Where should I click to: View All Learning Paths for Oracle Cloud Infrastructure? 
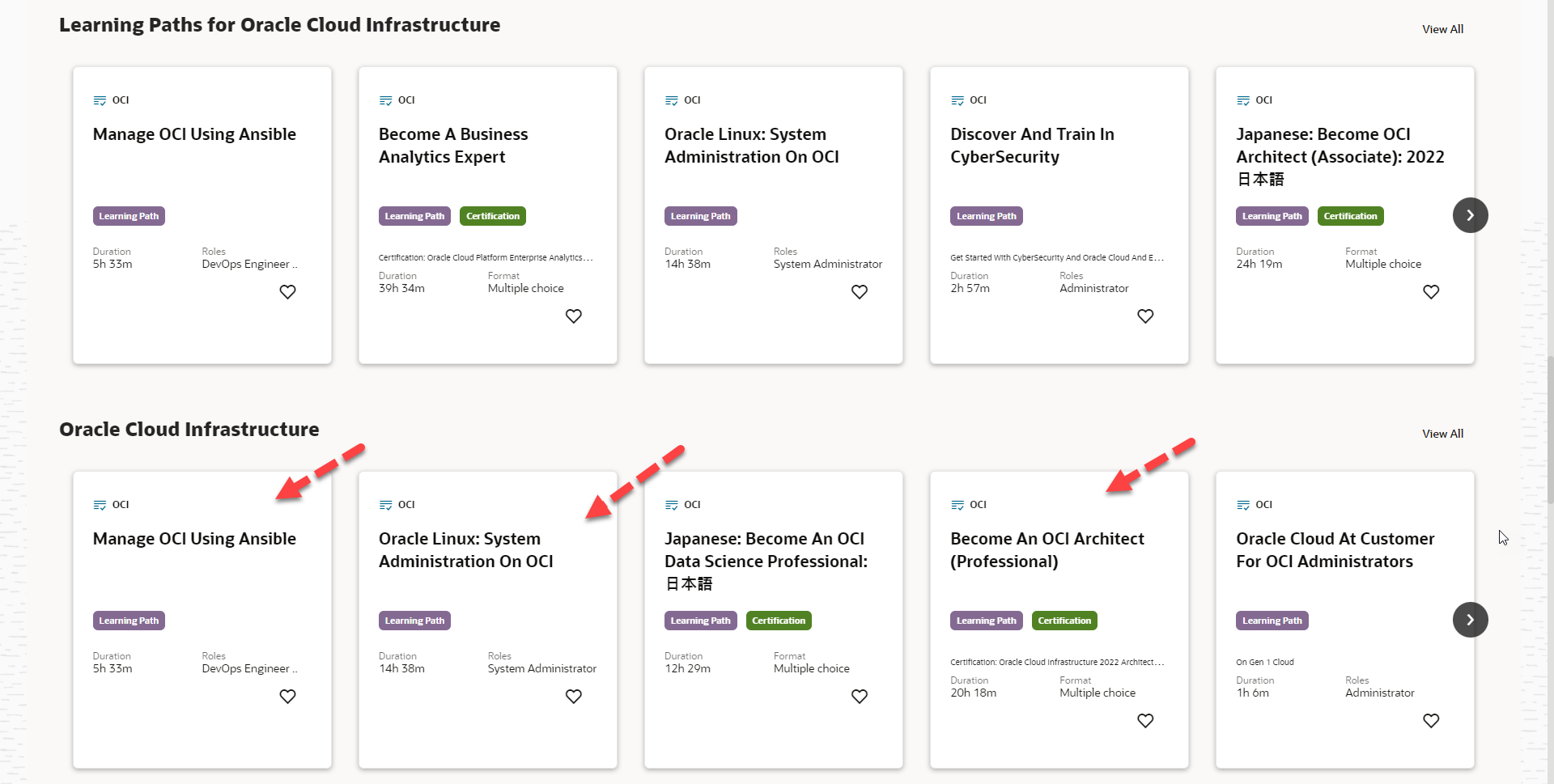pos(1442,29)
